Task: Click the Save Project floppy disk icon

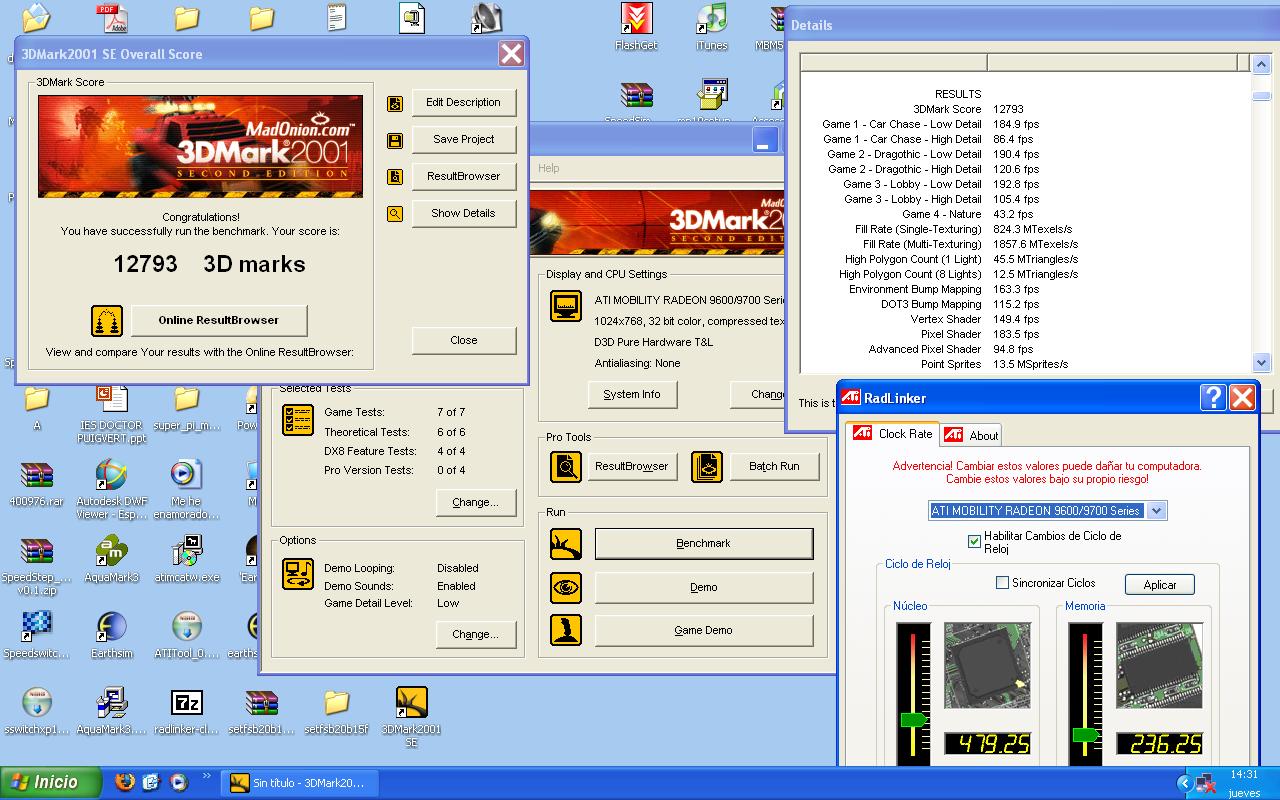Action: point(395,140)
